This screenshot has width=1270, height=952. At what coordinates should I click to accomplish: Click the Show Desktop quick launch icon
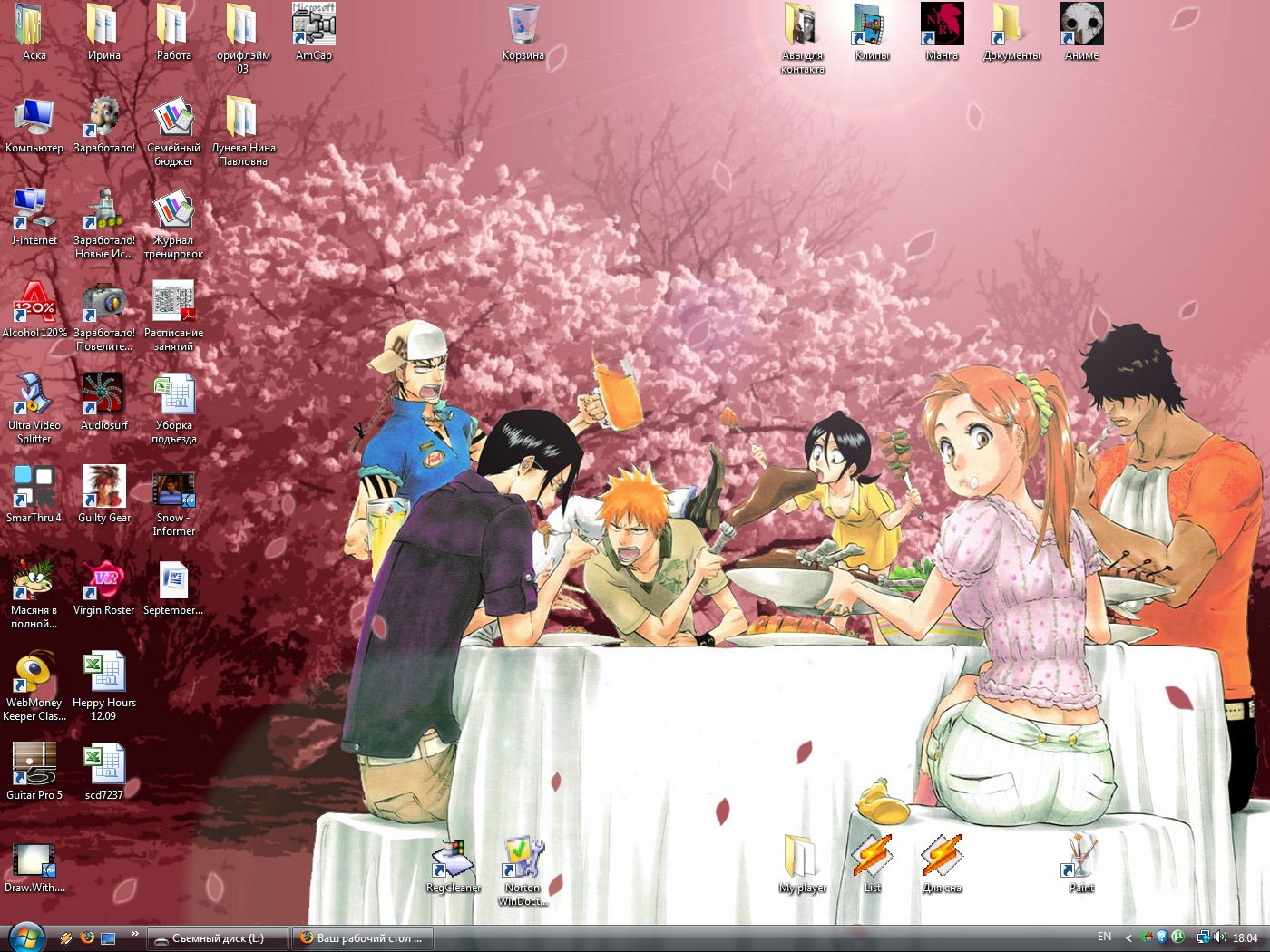(108, 937)
